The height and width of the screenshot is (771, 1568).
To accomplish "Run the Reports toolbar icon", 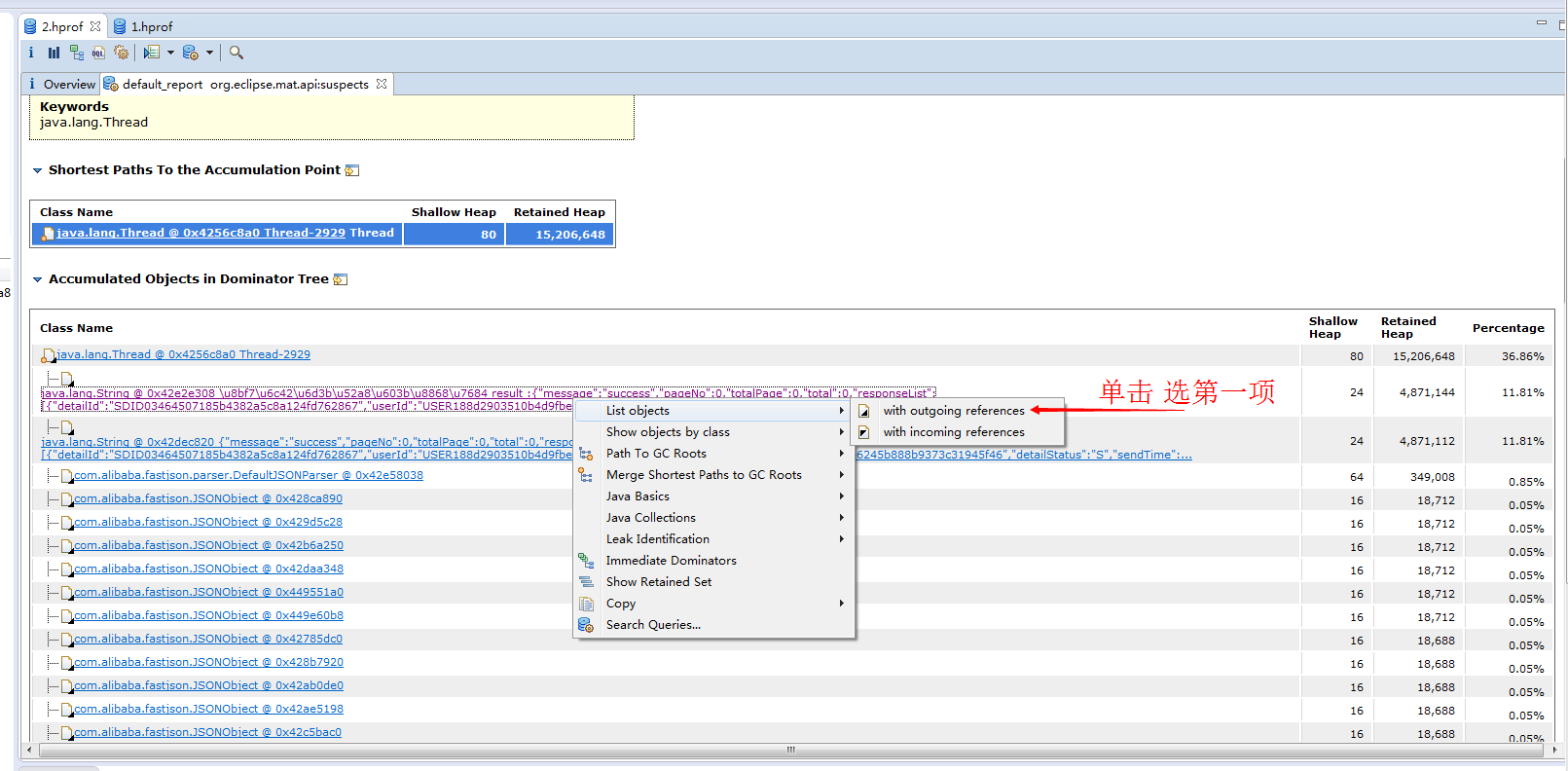I will pyautogui.click(x=152, y=53).
